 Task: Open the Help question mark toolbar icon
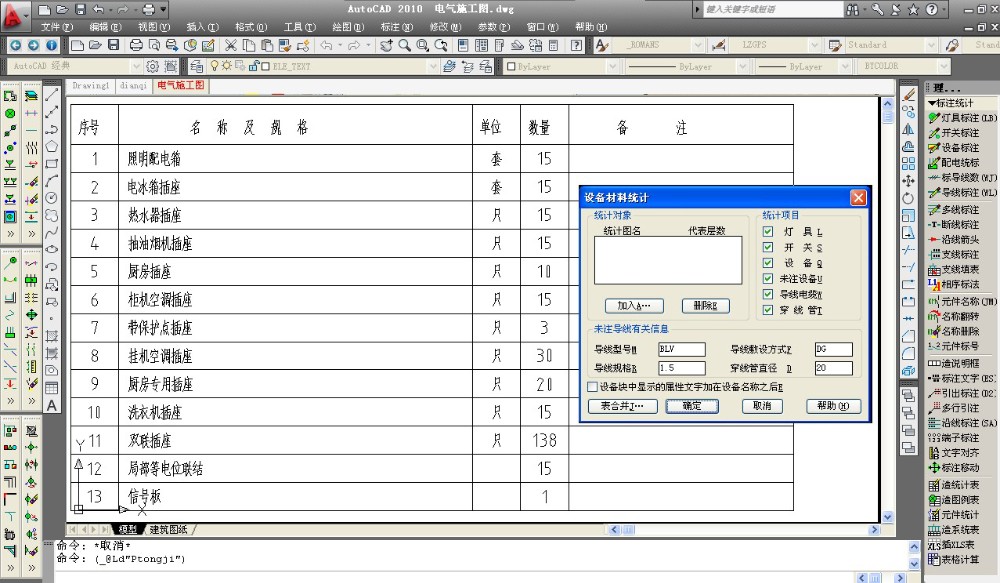pyautogui.click(x=577, y=45)
